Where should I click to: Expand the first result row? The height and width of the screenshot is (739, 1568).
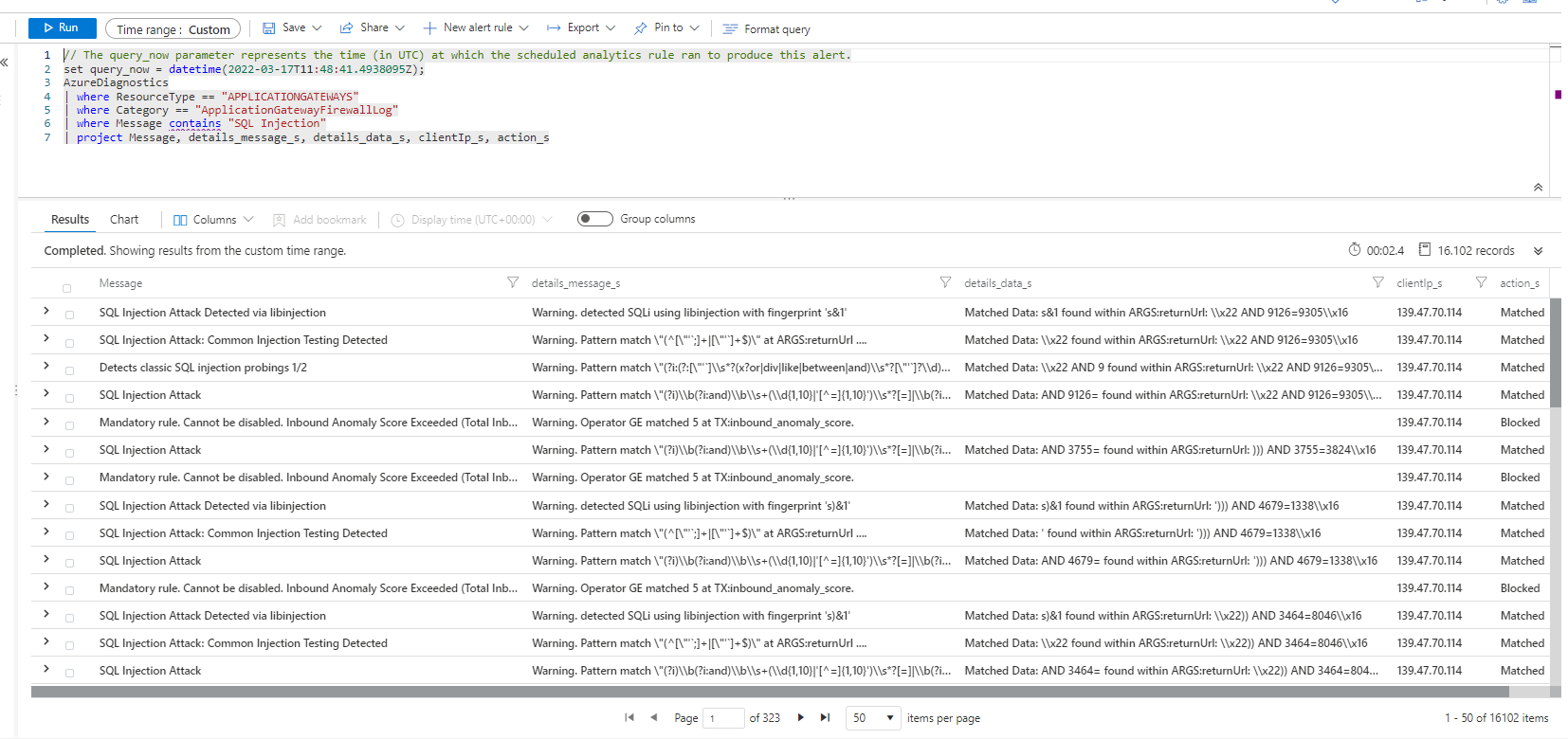point(46,311)
